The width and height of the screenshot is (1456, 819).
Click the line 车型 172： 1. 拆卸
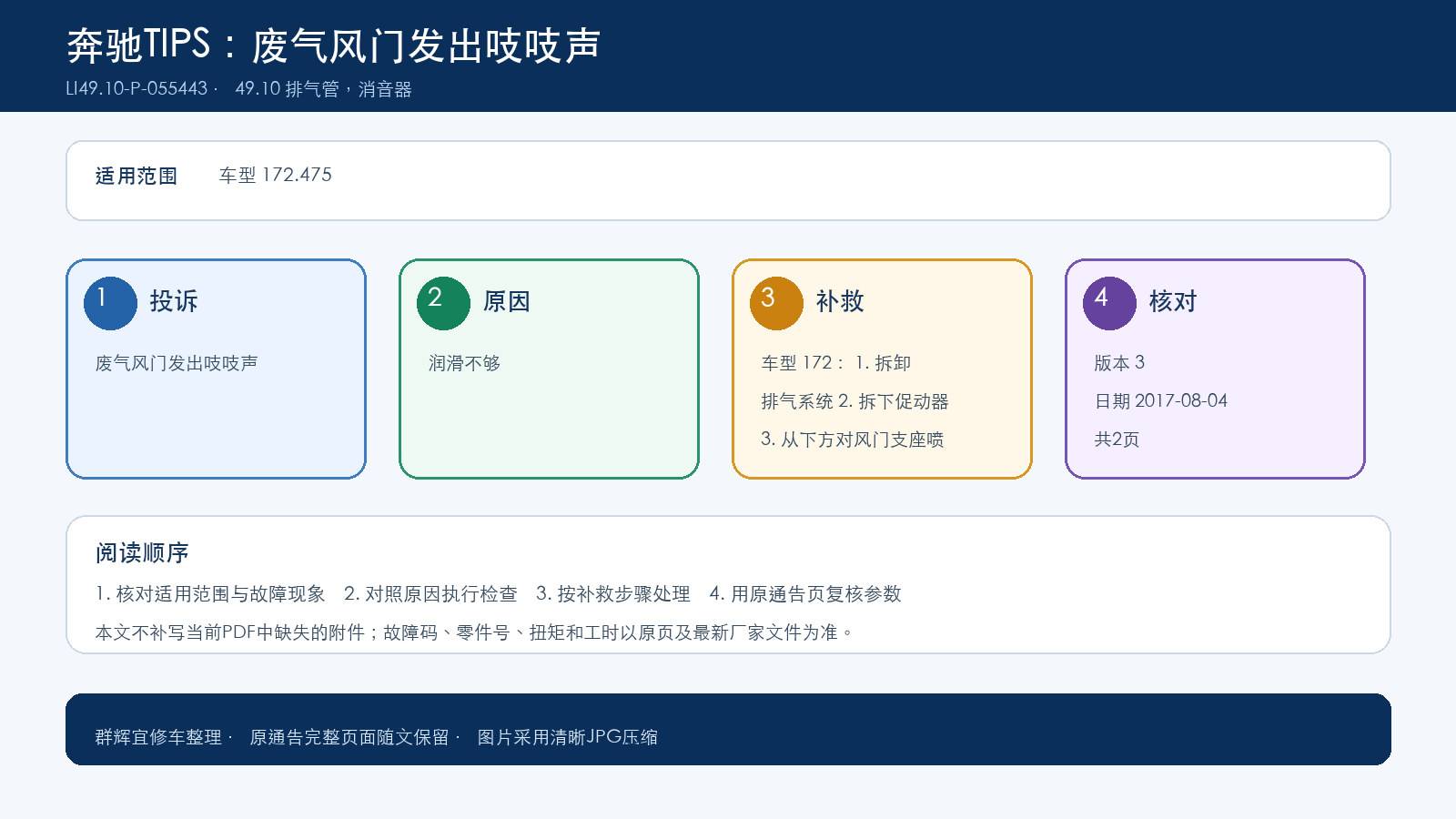[x=836, y=363]
